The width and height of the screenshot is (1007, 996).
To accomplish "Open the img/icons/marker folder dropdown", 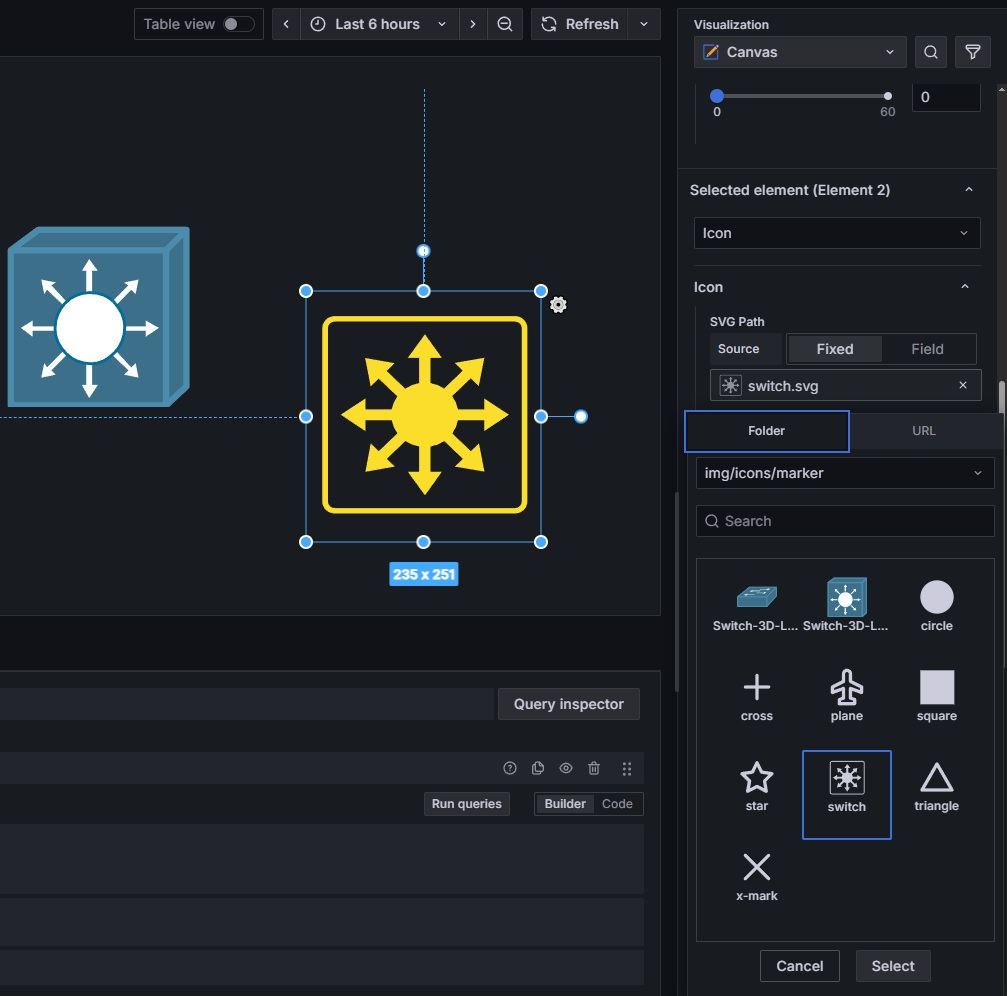I will click(845, 473).
